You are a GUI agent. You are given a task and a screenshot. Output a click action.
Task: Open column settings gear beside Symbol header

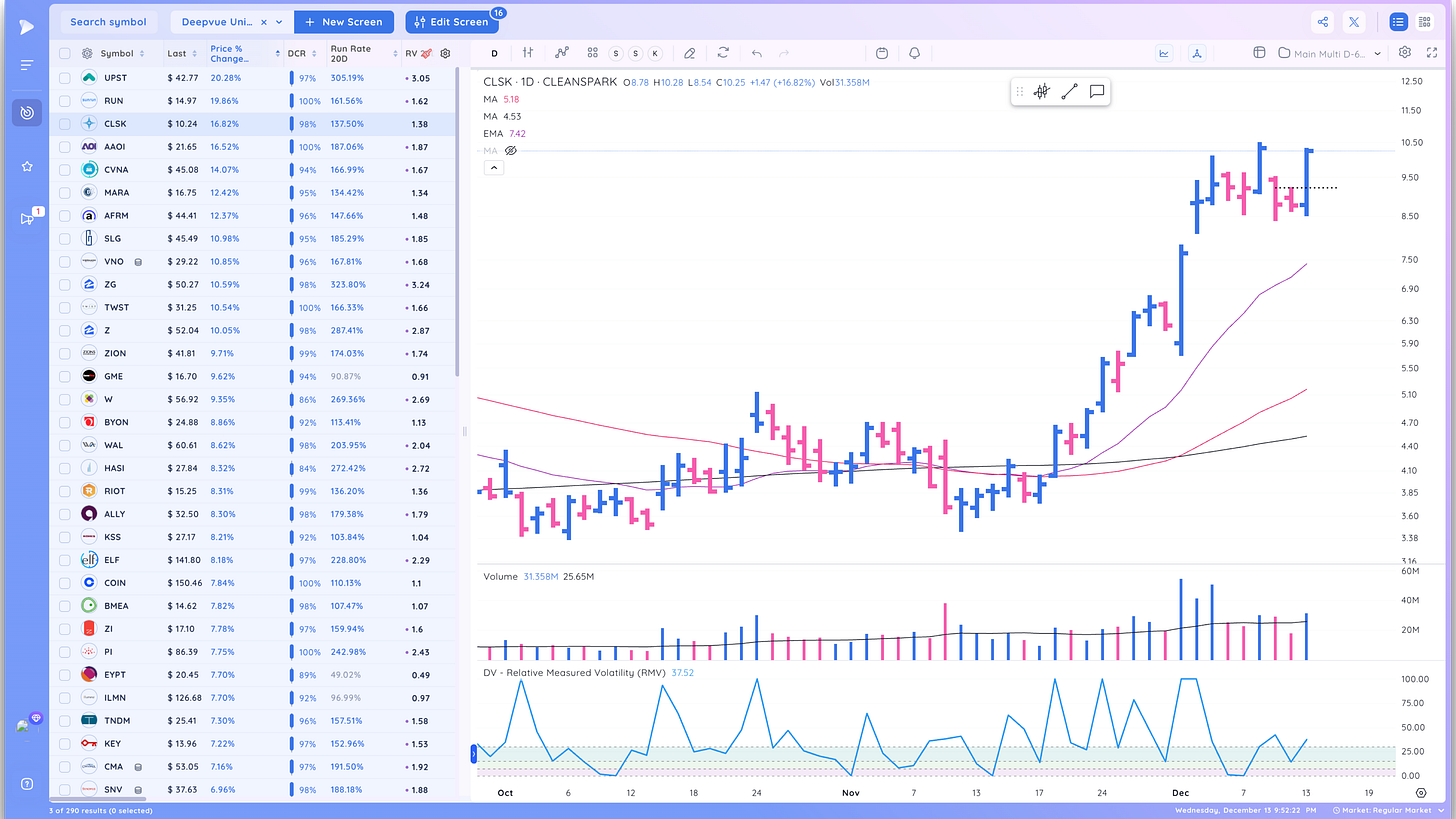click(x=88, y=53)
